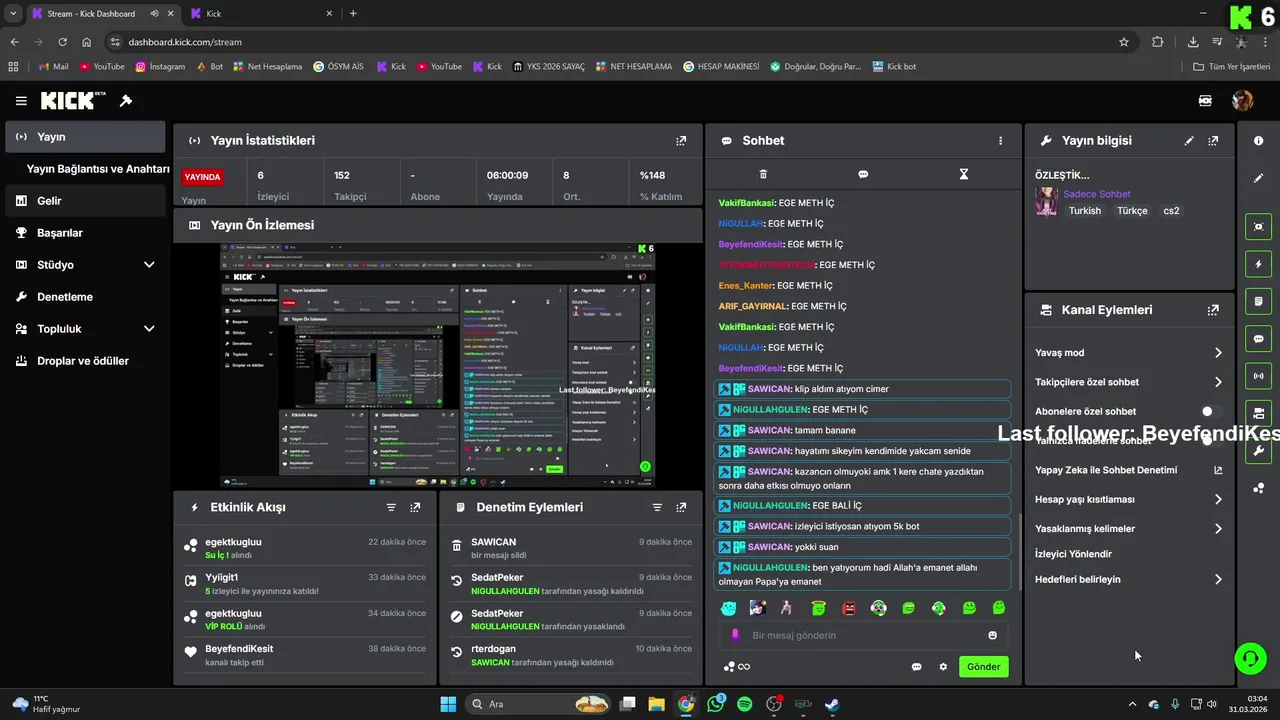Click the three-dots icon at sidebar bottom
1280x720 pixels.
coord(1259,488)
